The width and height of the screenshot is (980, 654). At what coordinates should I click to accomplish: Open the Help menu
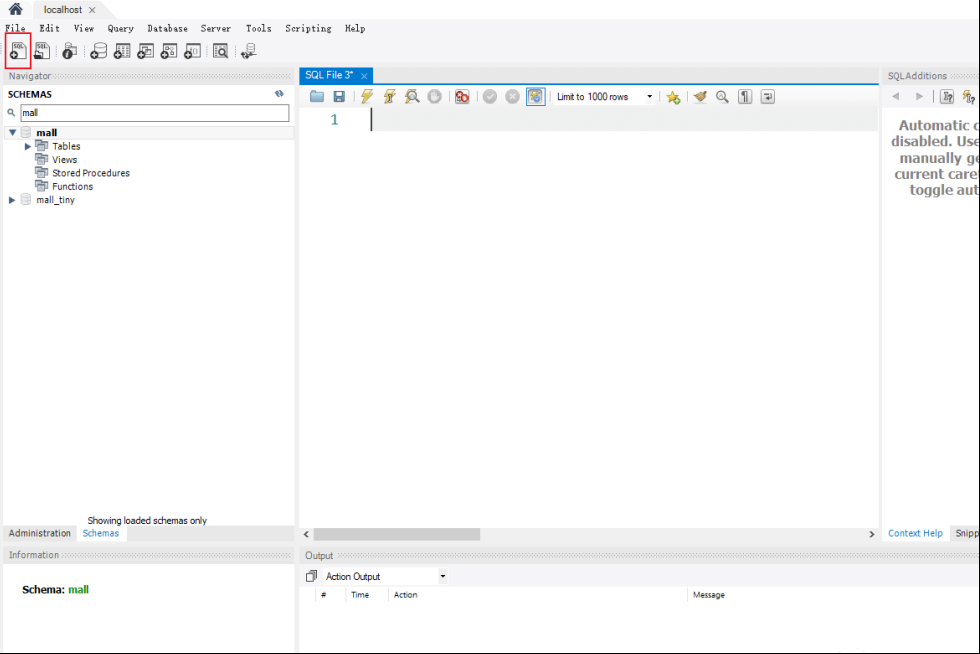click(355, 28)
